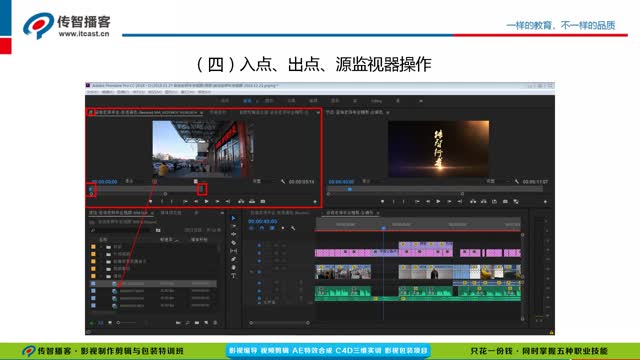Open workspace overflow chevron menu
This screenshot has height=360, width=640.
[421, 101]
